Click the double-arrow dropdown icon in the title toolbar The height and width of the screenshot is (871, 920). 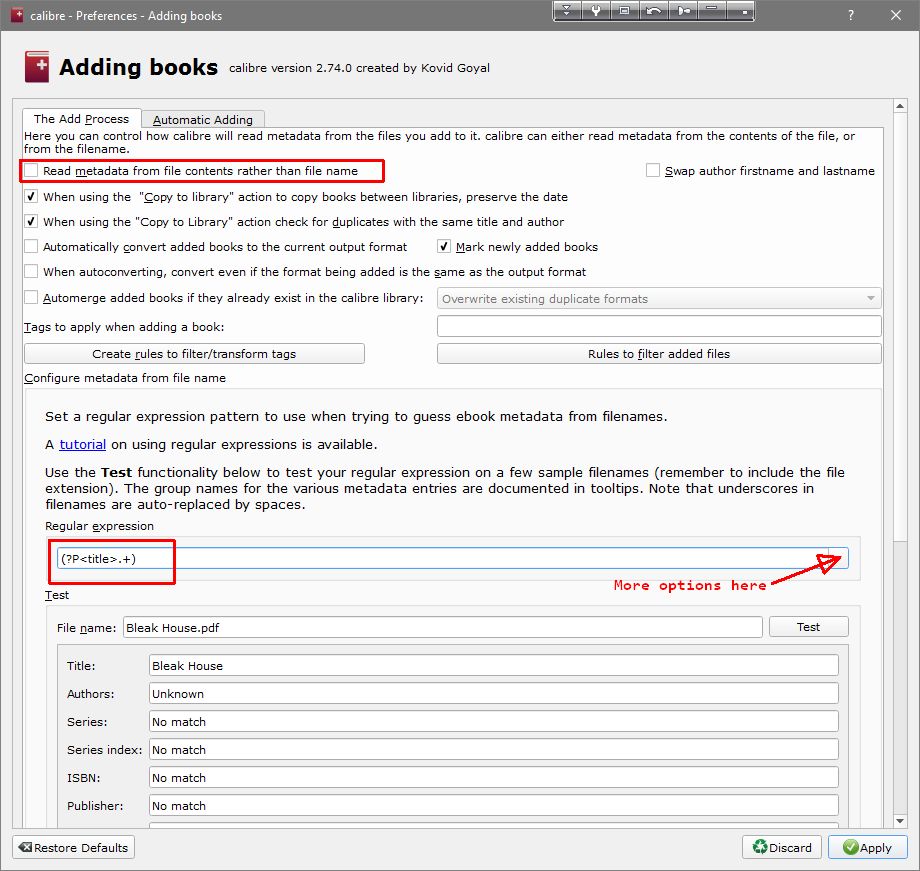(x=567, y=11)
